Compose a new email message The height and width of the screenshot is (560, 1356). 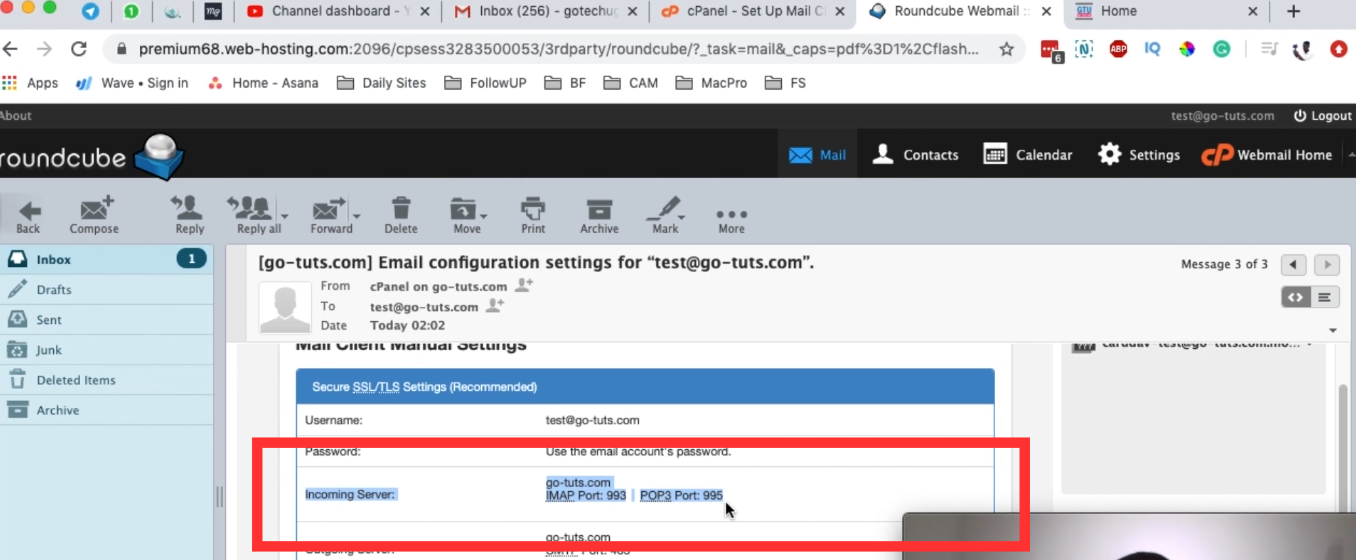[x=94, y=214]
